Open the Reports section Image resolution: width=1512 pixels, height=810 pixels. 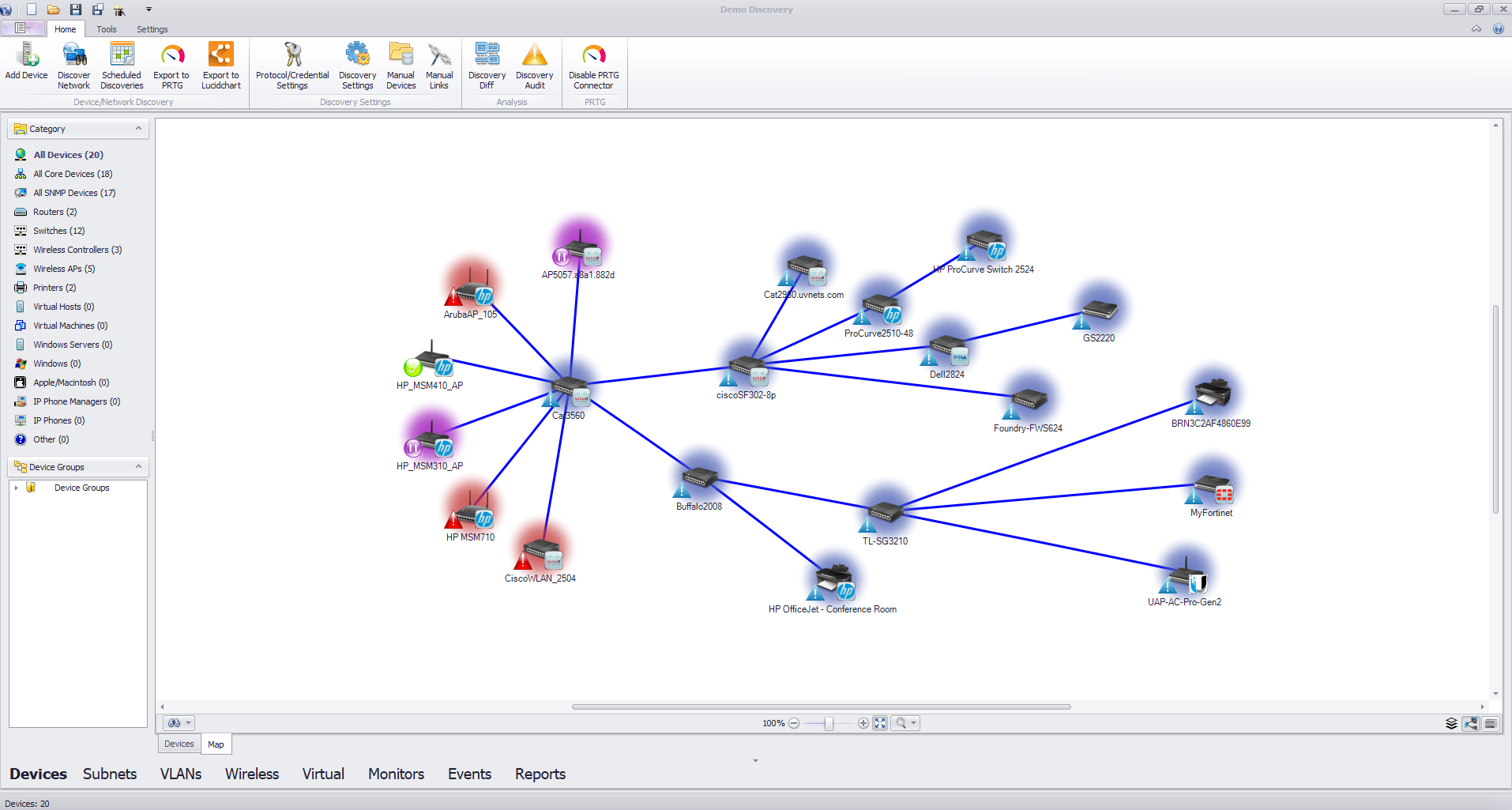[540, 774]
